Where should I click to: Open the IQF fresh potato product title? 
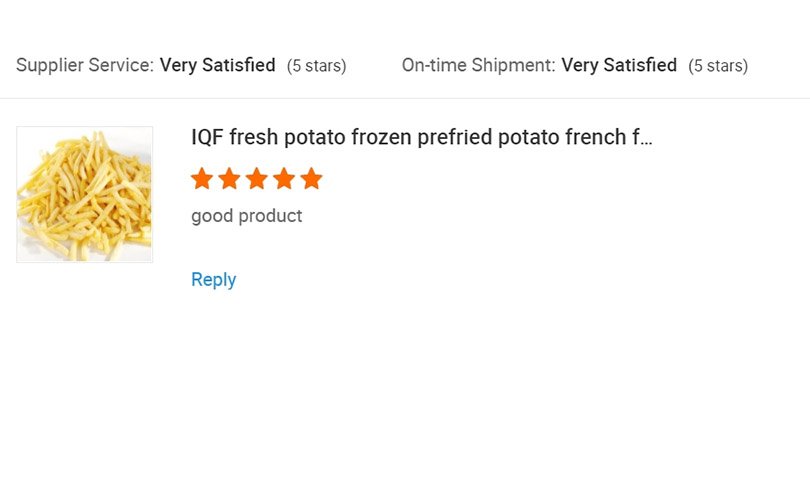[420, 138]
